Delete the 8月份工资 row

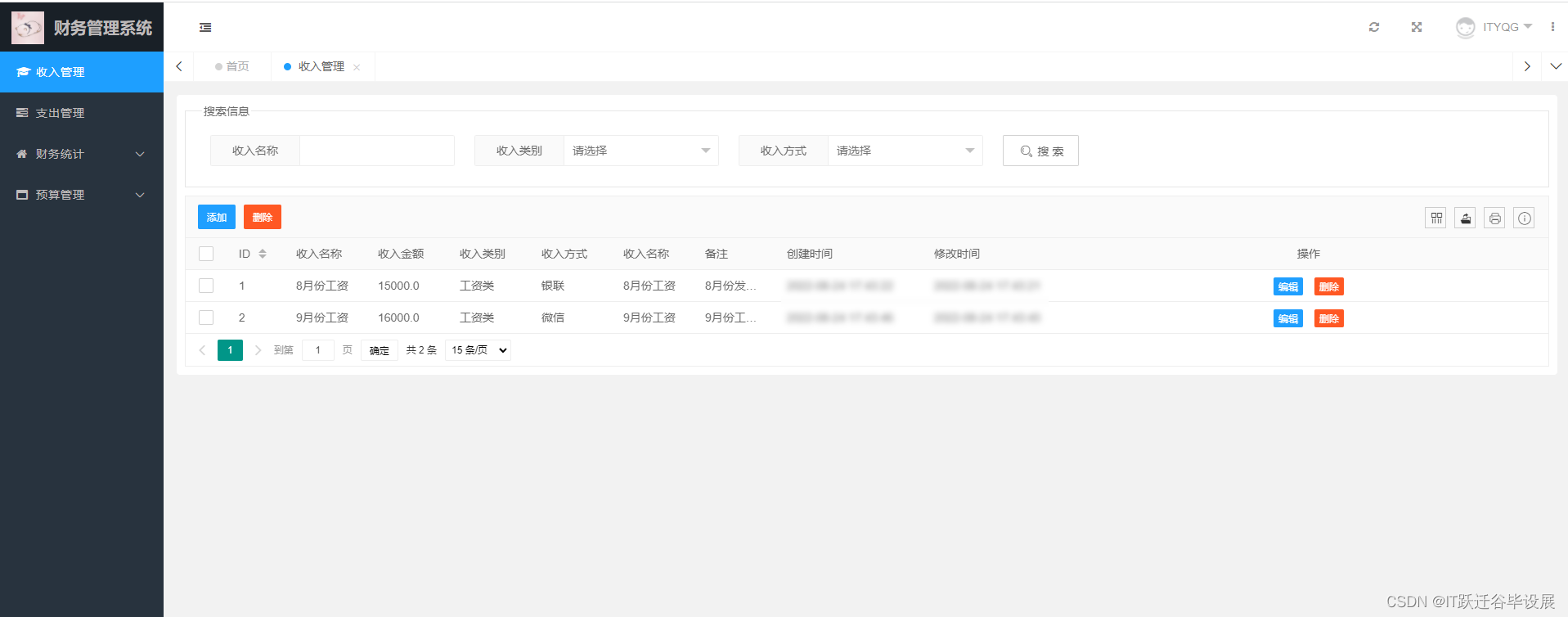[x=1329, y=286]
